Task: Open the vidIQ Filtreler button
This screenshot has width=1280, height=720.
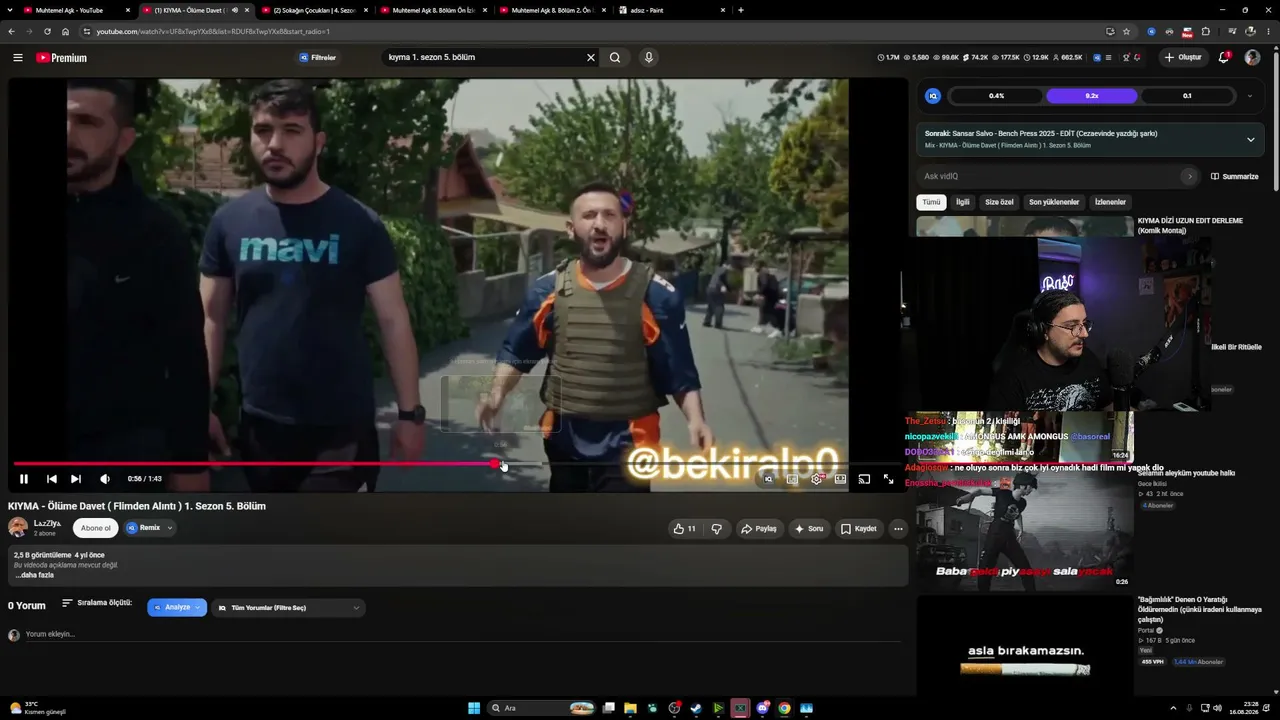Action: 318,58
